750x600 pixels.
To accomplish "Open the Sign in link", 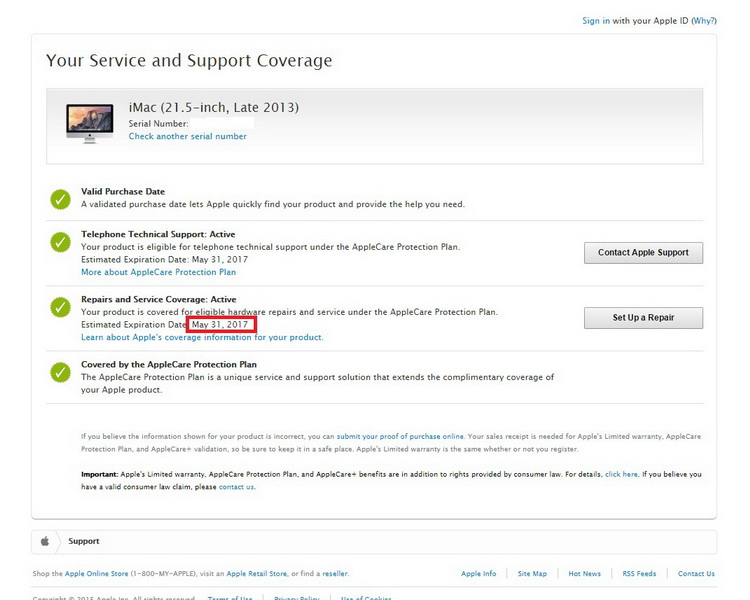I will (596, 21).
